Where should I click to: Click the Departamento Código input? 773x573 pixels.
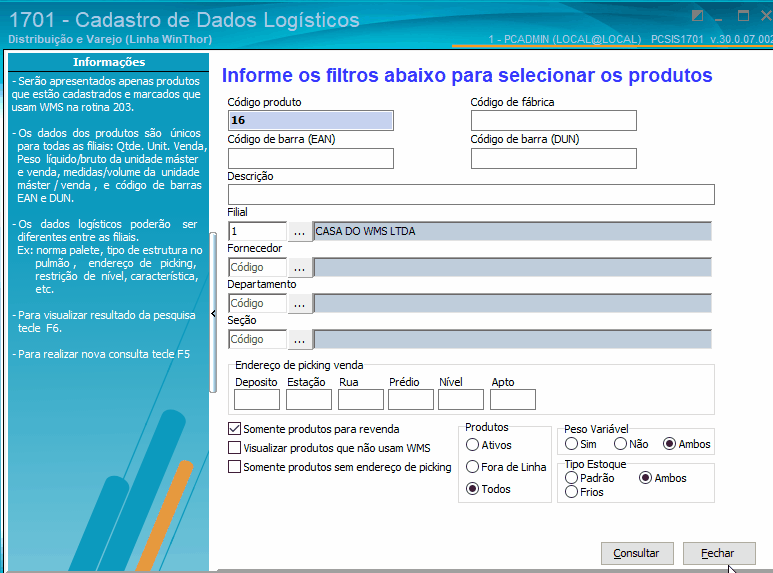(257, 303)
